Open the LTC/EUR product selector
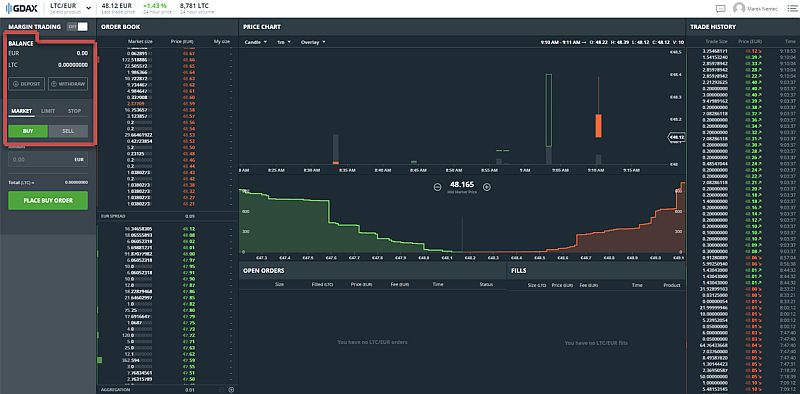This screenshot has height=394, width=800. click(x=70, y=8)
